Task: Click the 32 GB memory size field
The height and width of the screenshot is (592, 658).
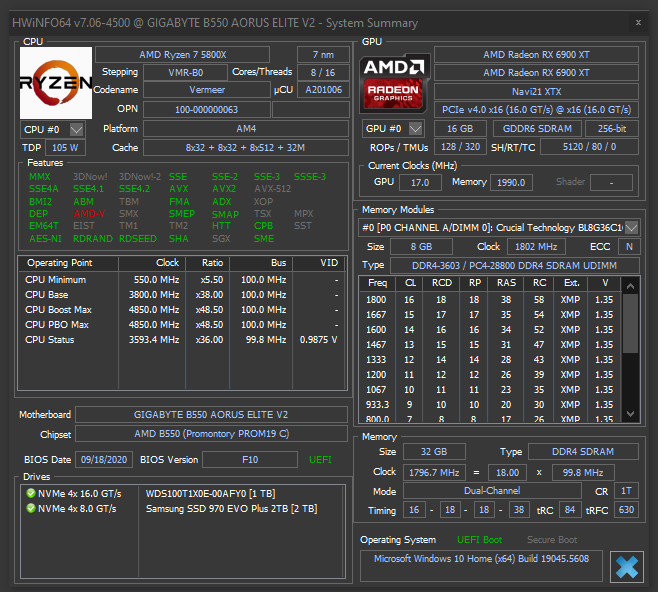Action: (434, 452)
